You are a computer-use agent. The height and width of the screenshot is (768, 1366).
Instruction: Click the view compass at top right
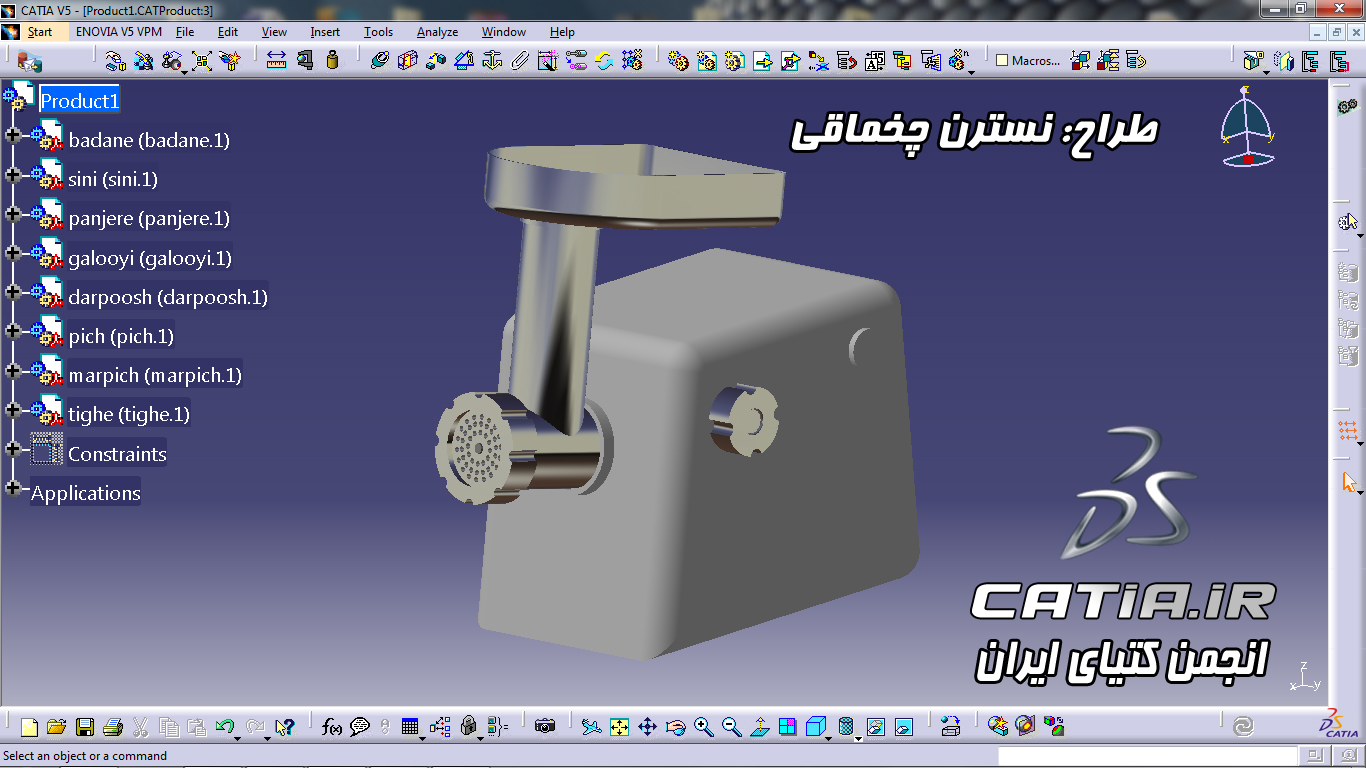pyautogui.click(x=1246, y=126)
